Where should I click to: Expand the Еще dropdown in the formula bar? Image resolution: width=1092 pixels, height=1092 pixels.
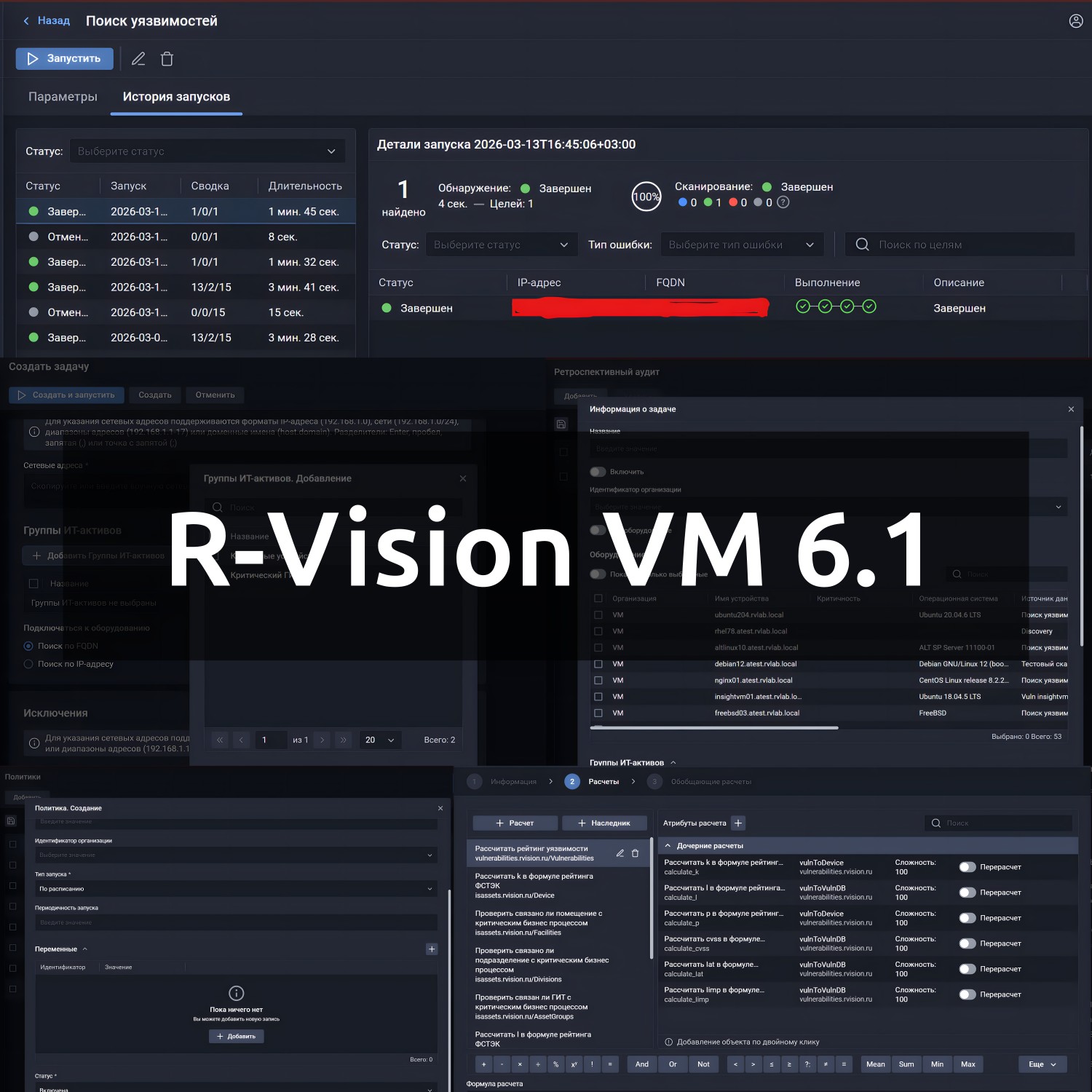pos(1042,1064)
